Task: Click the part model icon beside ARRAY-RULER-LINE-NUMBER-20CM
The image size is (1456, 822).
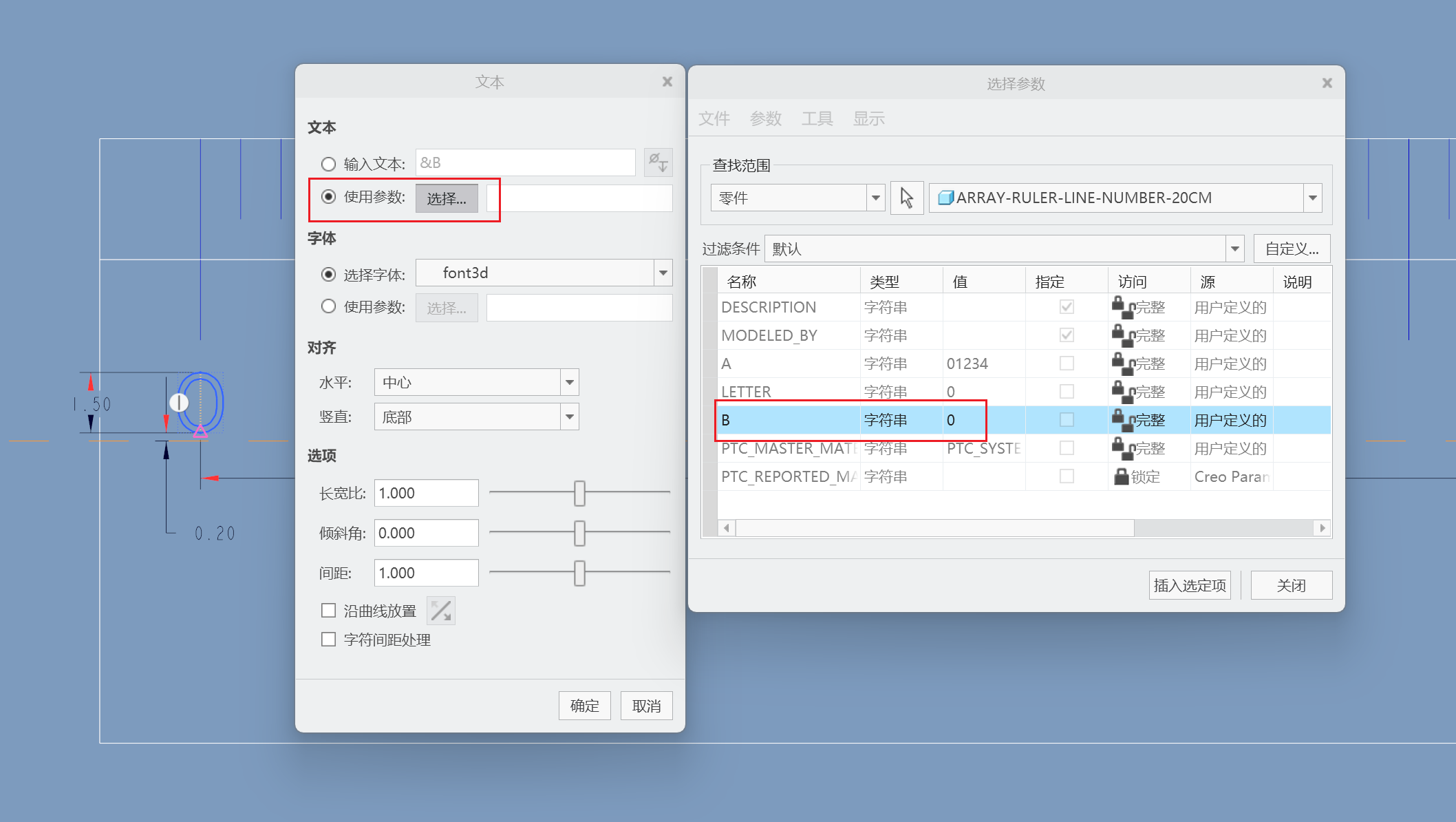Action: (945, 198)
